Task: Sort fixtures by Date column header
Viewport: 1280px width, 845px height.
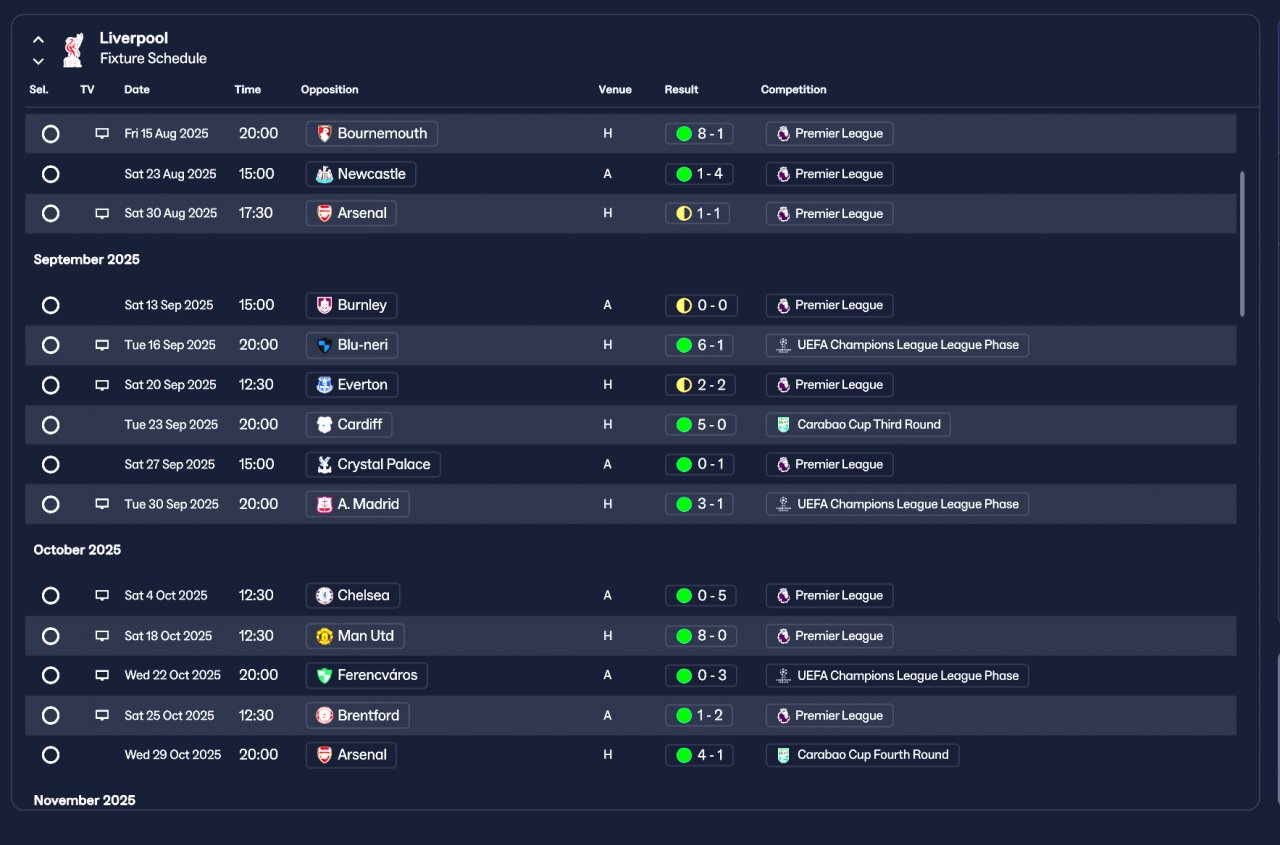Action: 137,90
